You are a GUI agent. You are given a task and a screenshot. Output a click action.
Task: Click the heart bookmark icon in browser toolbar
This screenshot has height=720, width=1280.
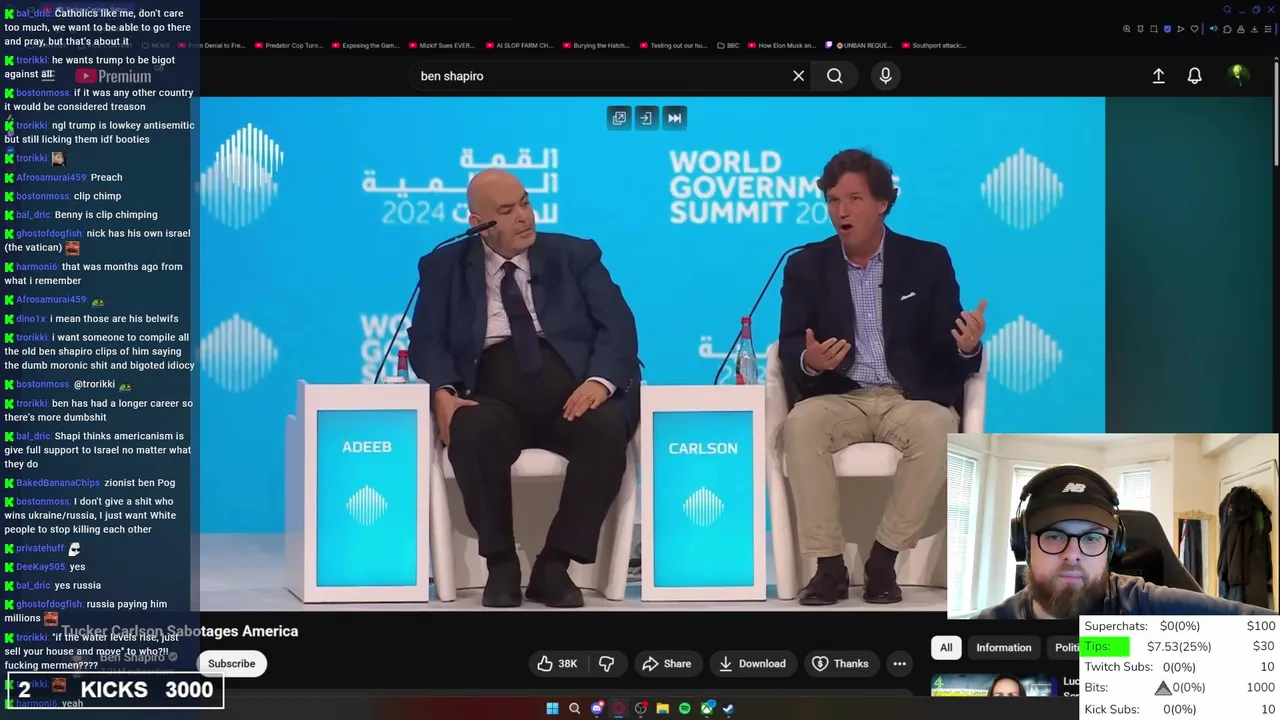(x=1194, y=29)
